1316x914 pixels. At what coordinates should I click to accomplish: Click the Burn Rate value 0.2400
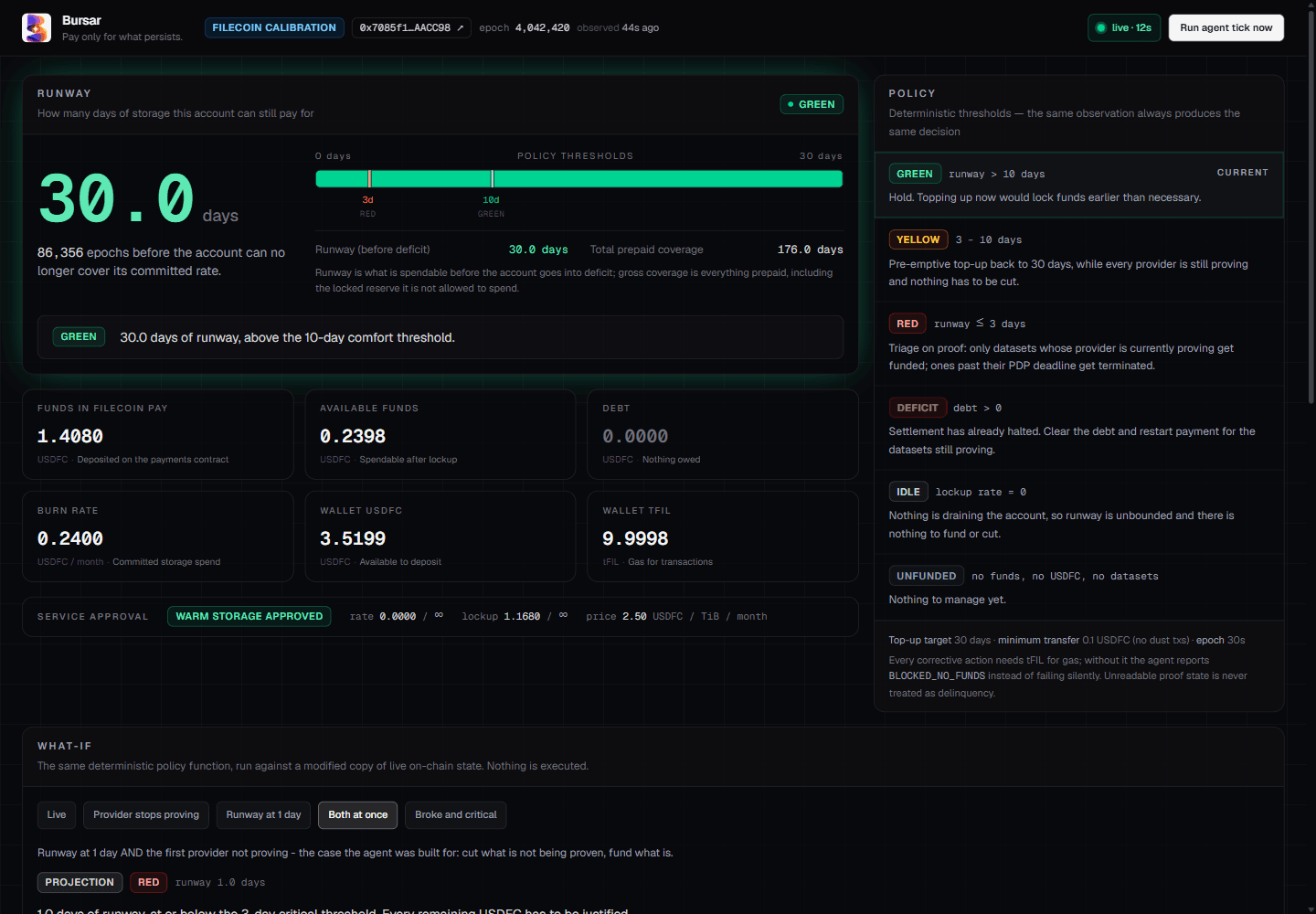(70, 539)
